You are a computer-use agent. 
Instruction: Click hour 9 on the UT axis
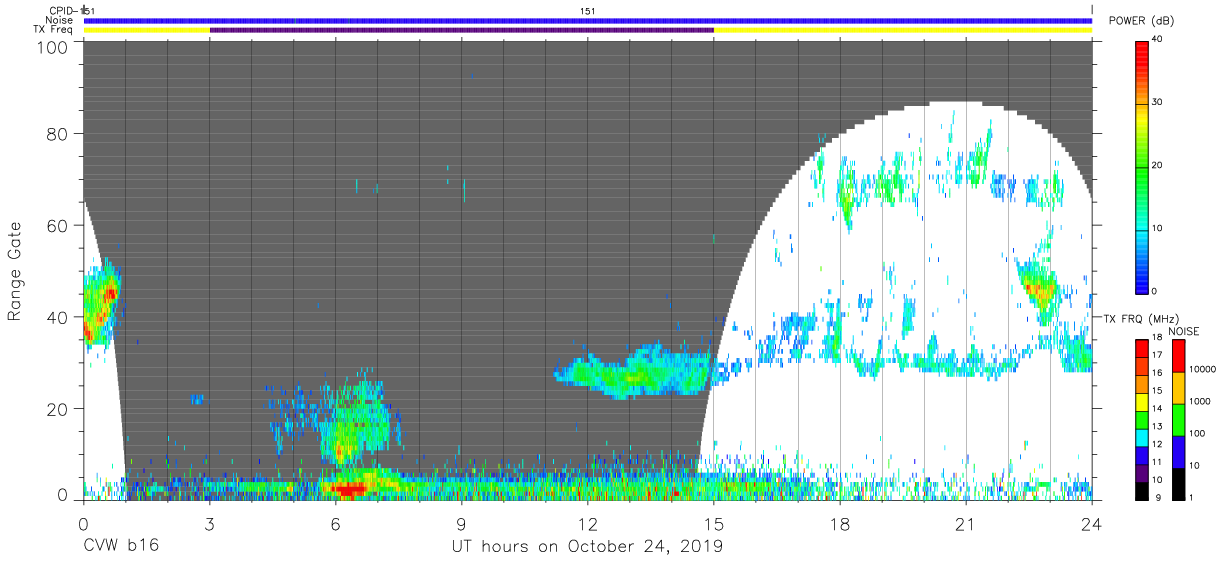point(462,523)
